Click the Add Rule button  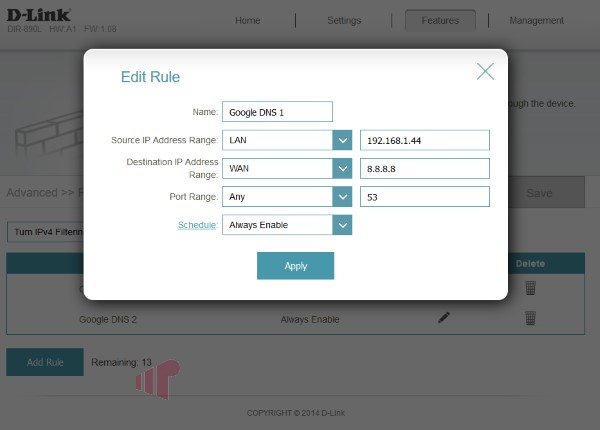45,362
